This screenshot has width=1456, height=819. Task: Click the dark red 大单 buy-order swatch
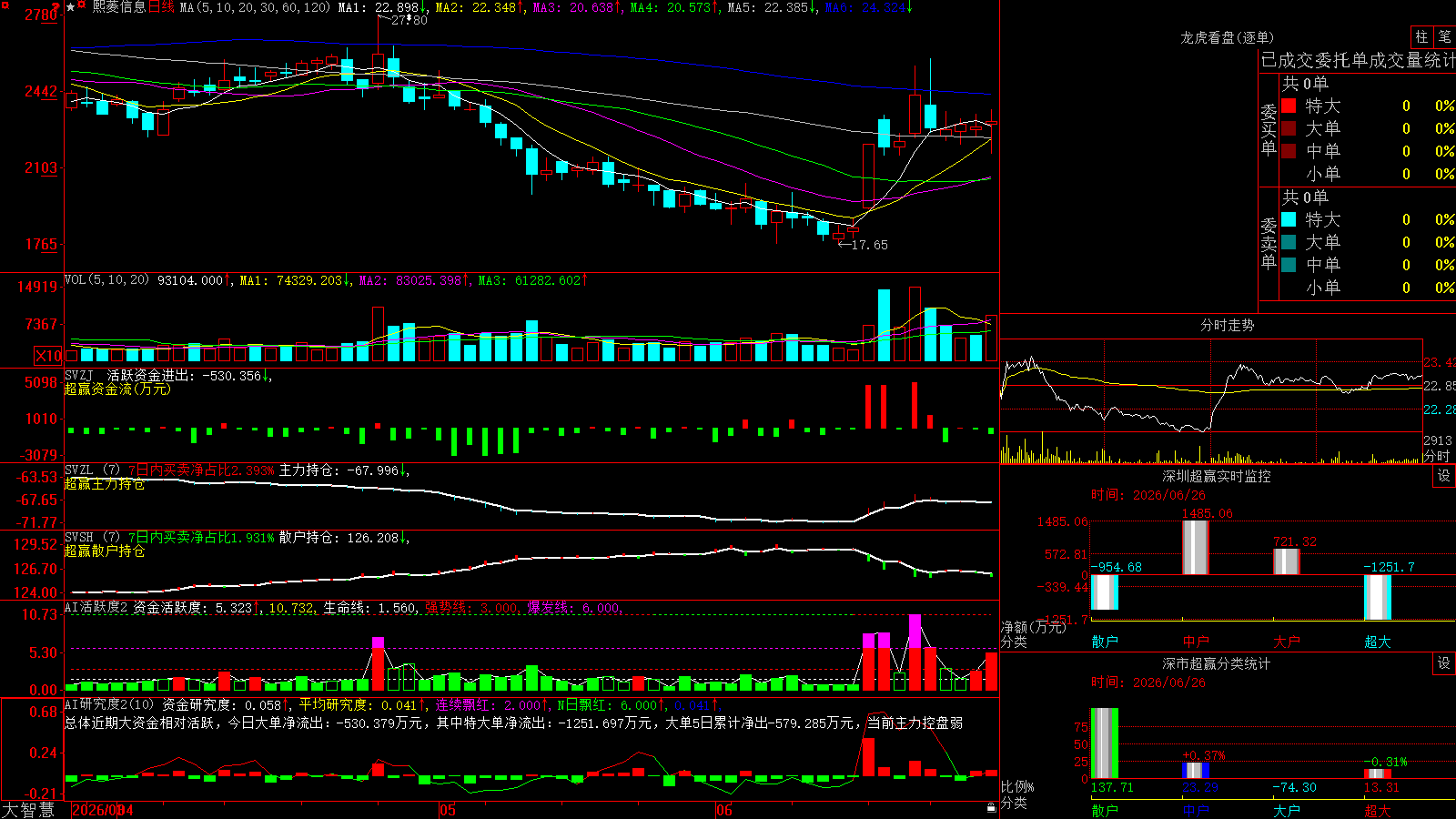pos(1289,128)
